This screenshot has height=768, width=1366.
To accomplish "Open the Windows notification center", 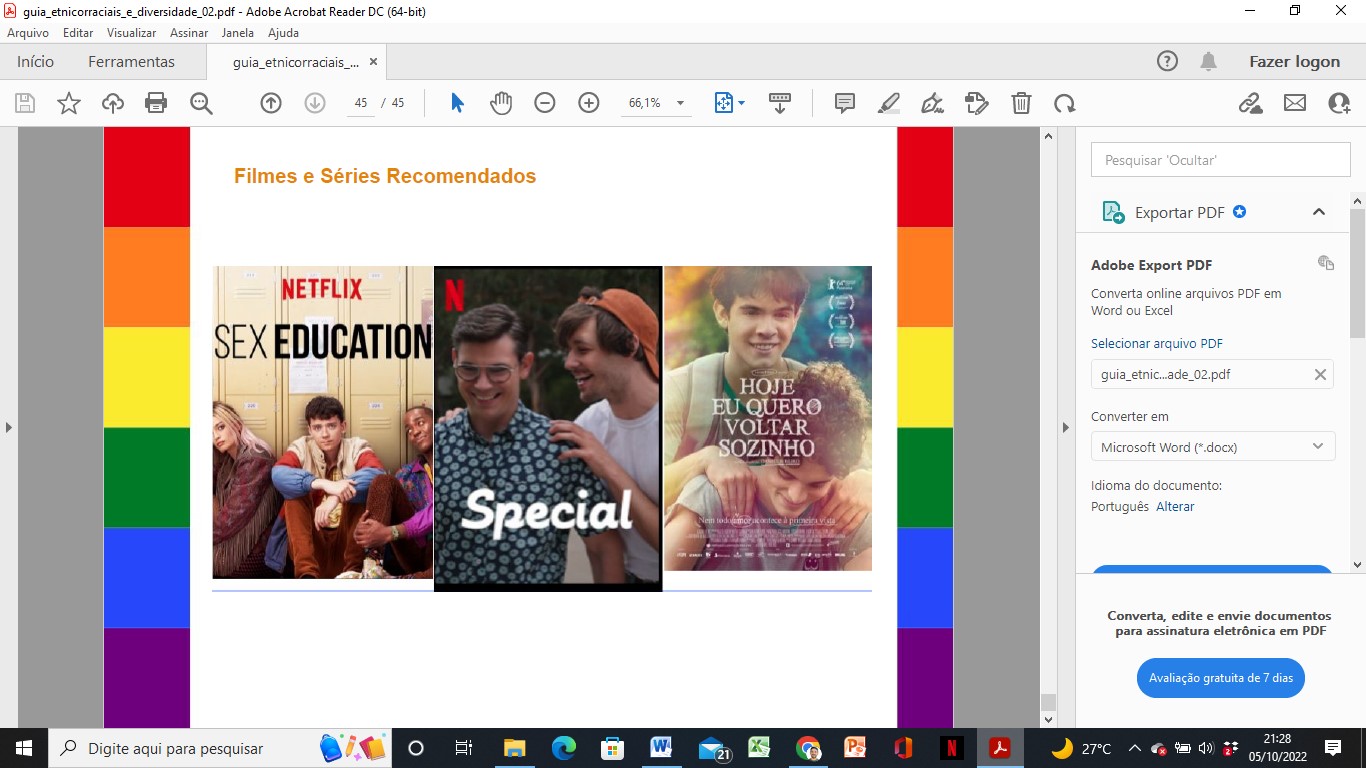I will coord(1333,748).
